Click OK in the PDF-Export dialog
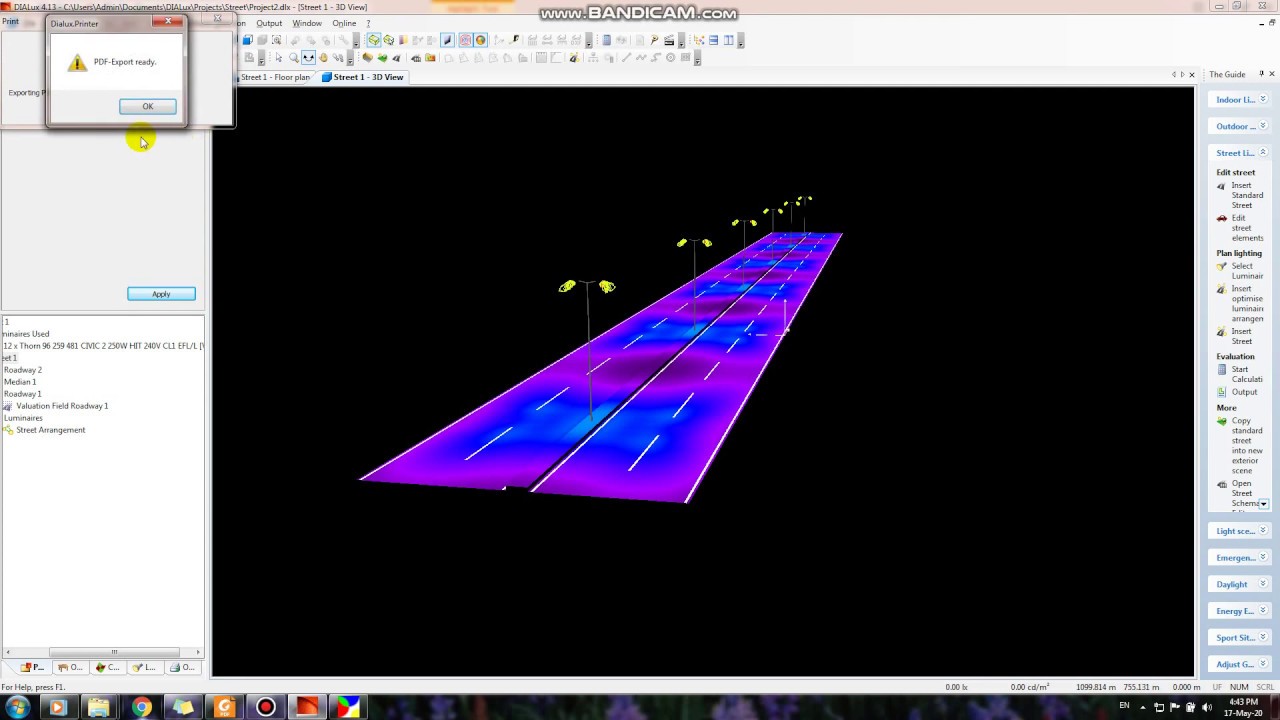Viewport: 1280px width, 720px height. point(147,106)
